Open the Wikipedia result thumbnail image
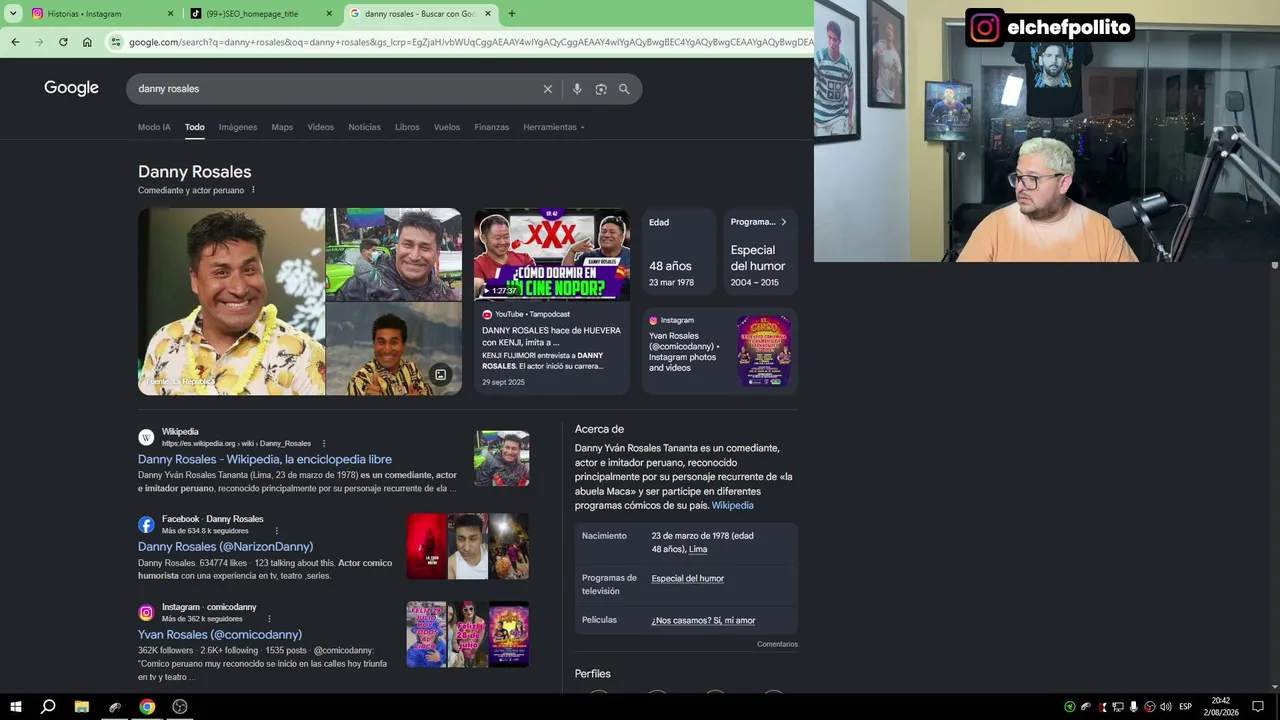This screenshot has height=720, width=1280. 502,459
